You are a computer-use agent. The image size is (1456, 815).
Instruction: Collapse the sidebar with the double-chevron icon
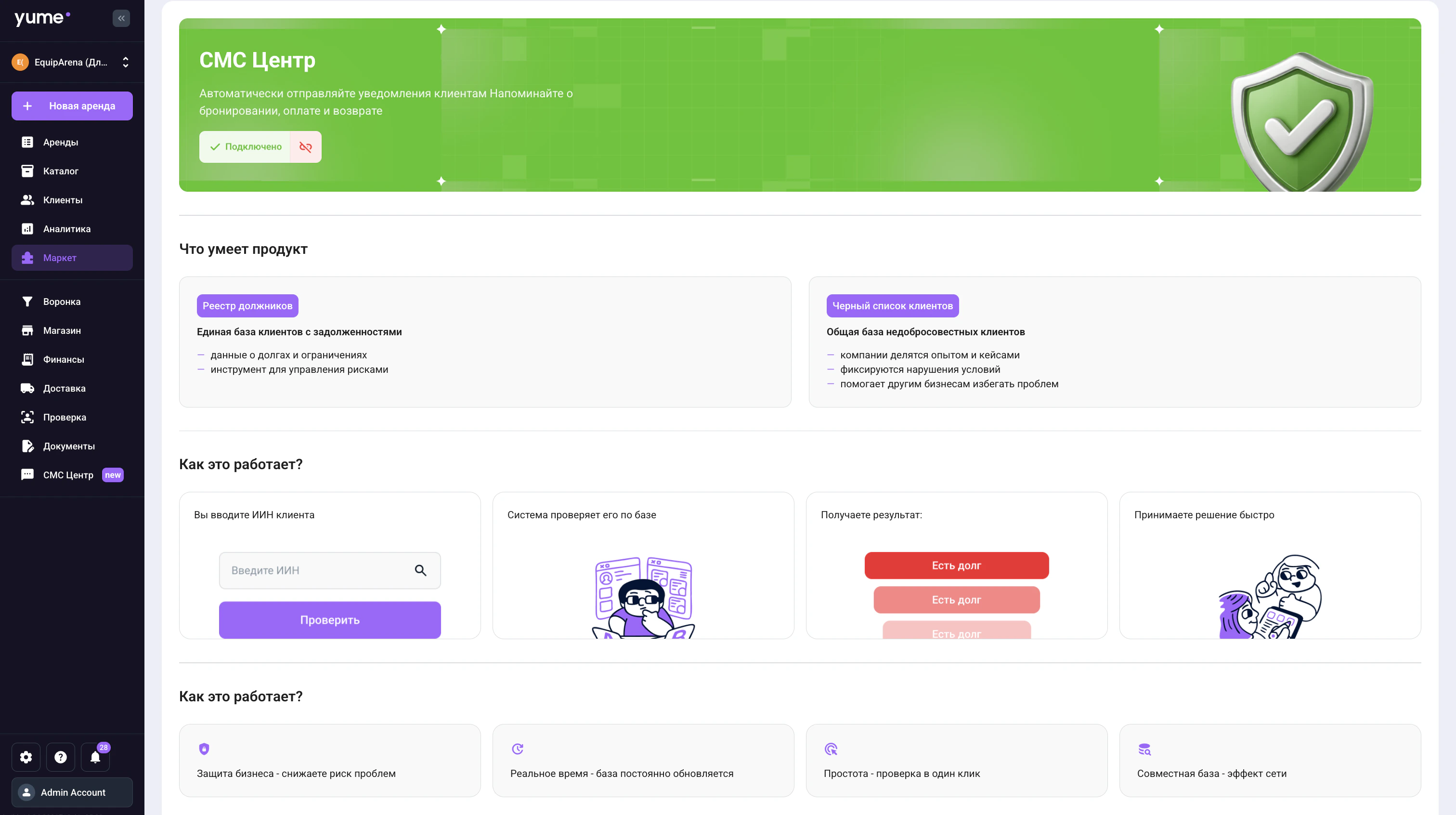point(121,18)
